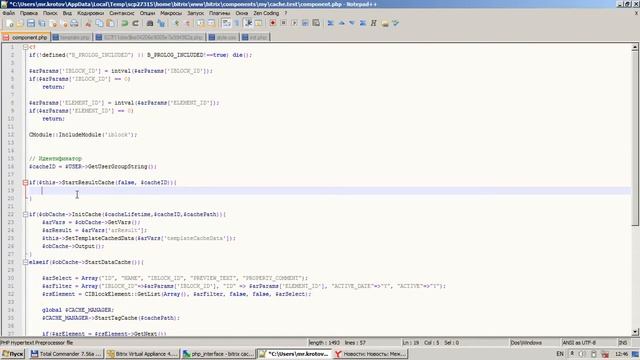Viewport: 640px width, 360px height.
Task: Switch to the style.css file tab
Action: (223, 37)
